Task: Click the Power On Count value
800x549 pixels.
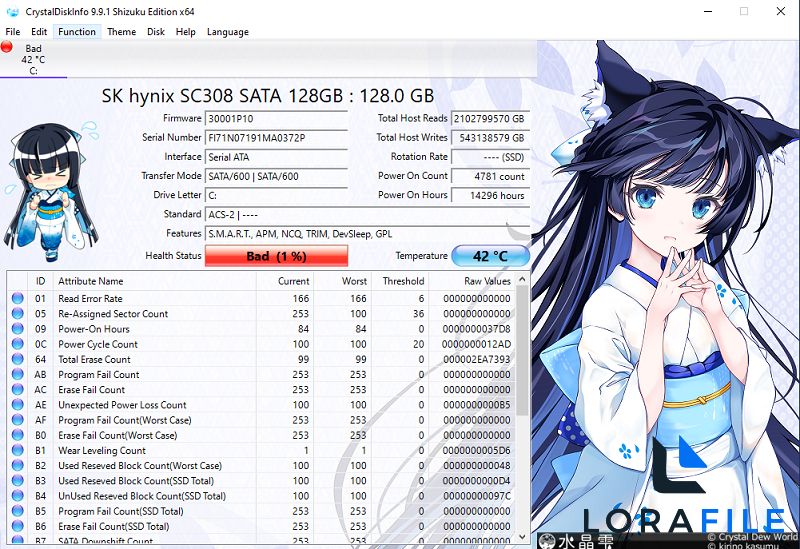Action: point(490,176)
